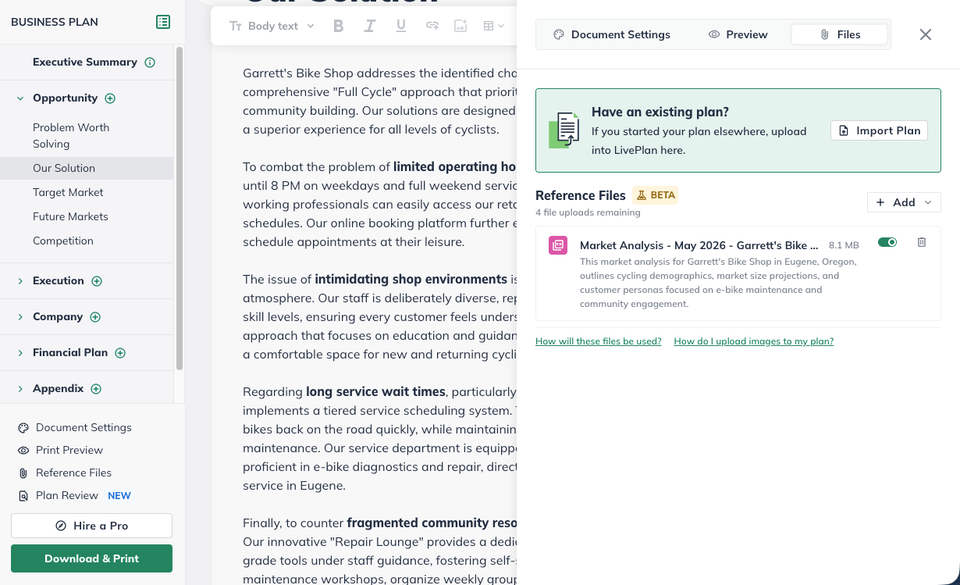Add a section using plus next to Opportunity

tap(110, 99)
